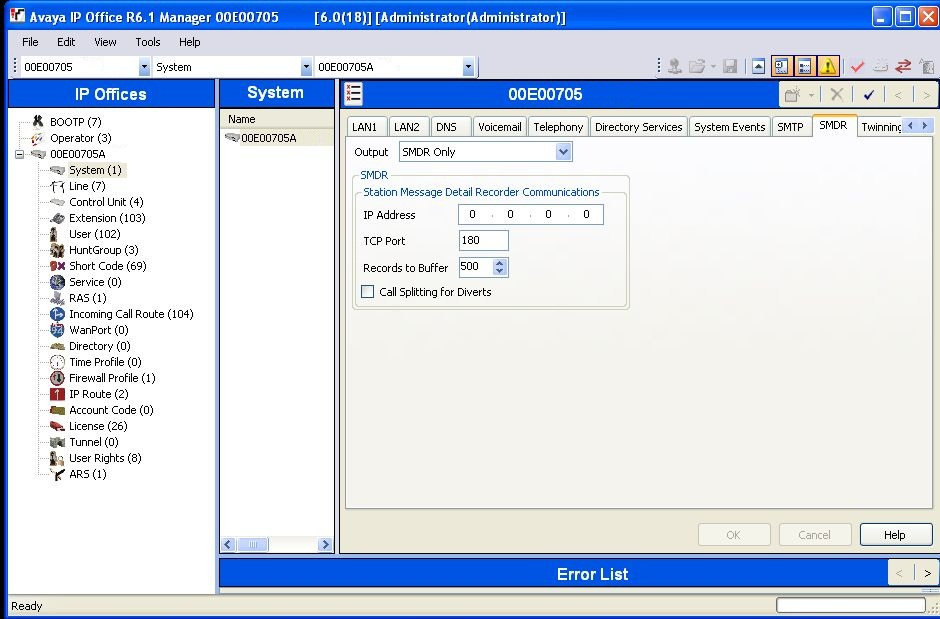Open the Tools menu
The image size is (940, 619).
pyautogui.click(x=147, y=42)
